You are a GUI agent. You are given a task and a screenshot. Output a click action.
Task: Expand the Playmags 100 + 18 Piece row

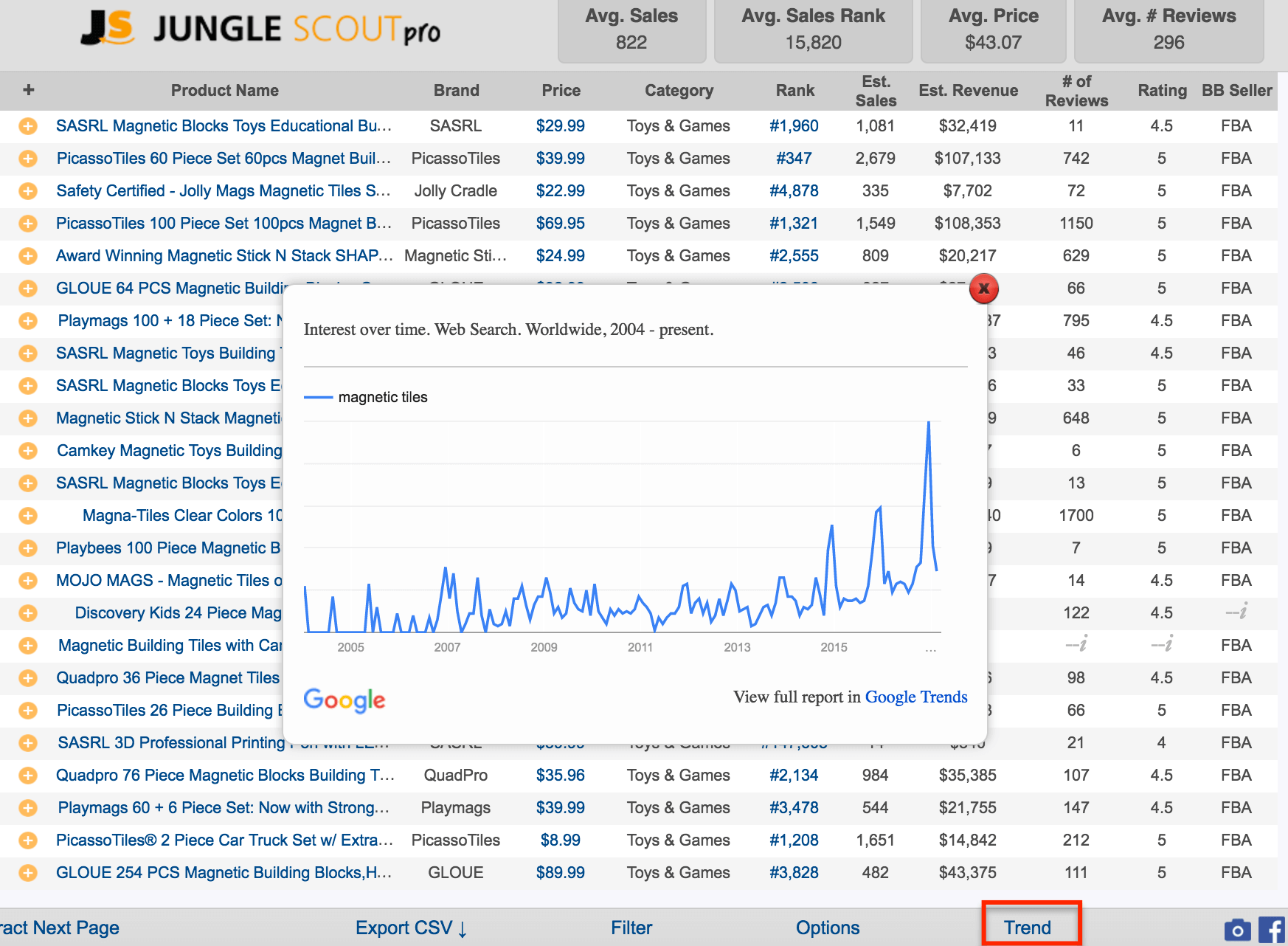(x=28, y=321)
